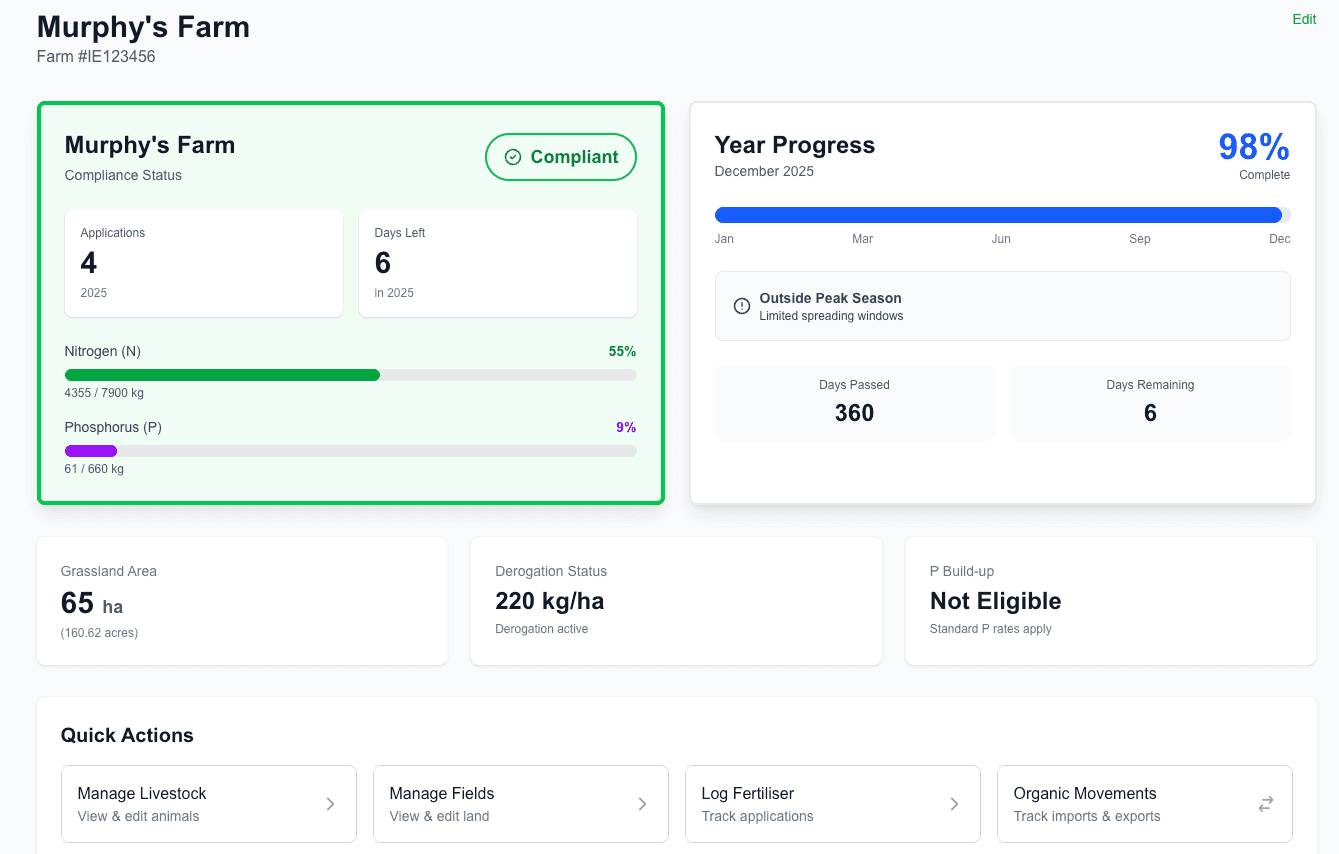Image resolution: width=1339 pixels, height=854 pixels.
Task: Click the chevron icon on Manage Fields card
Action: point(642,803)
